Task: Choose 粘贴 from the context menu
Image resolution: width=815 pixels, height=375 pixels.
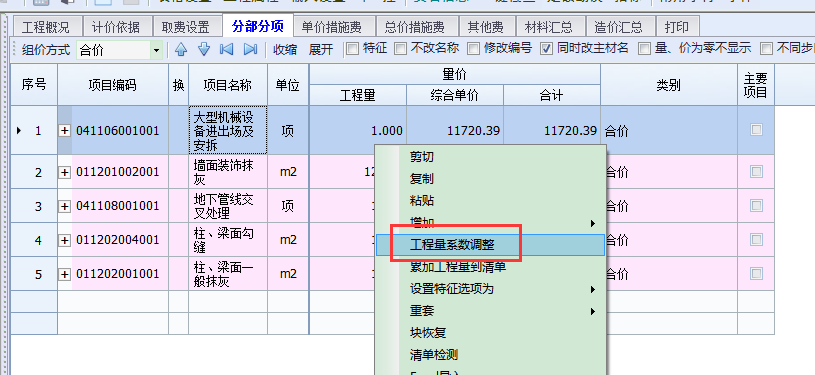Action: (490, 201)
